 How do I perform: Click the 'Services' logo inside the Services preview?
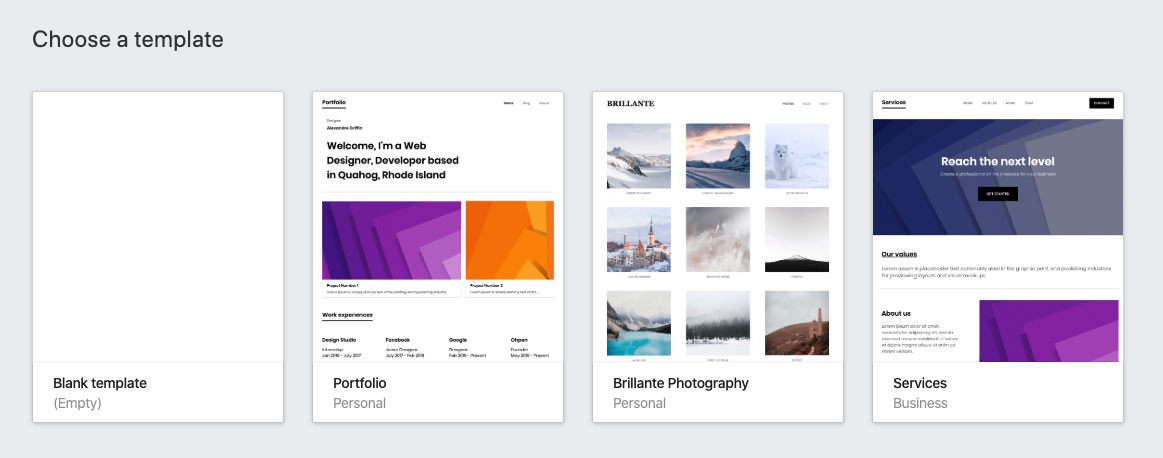click(x=894, y=102)
